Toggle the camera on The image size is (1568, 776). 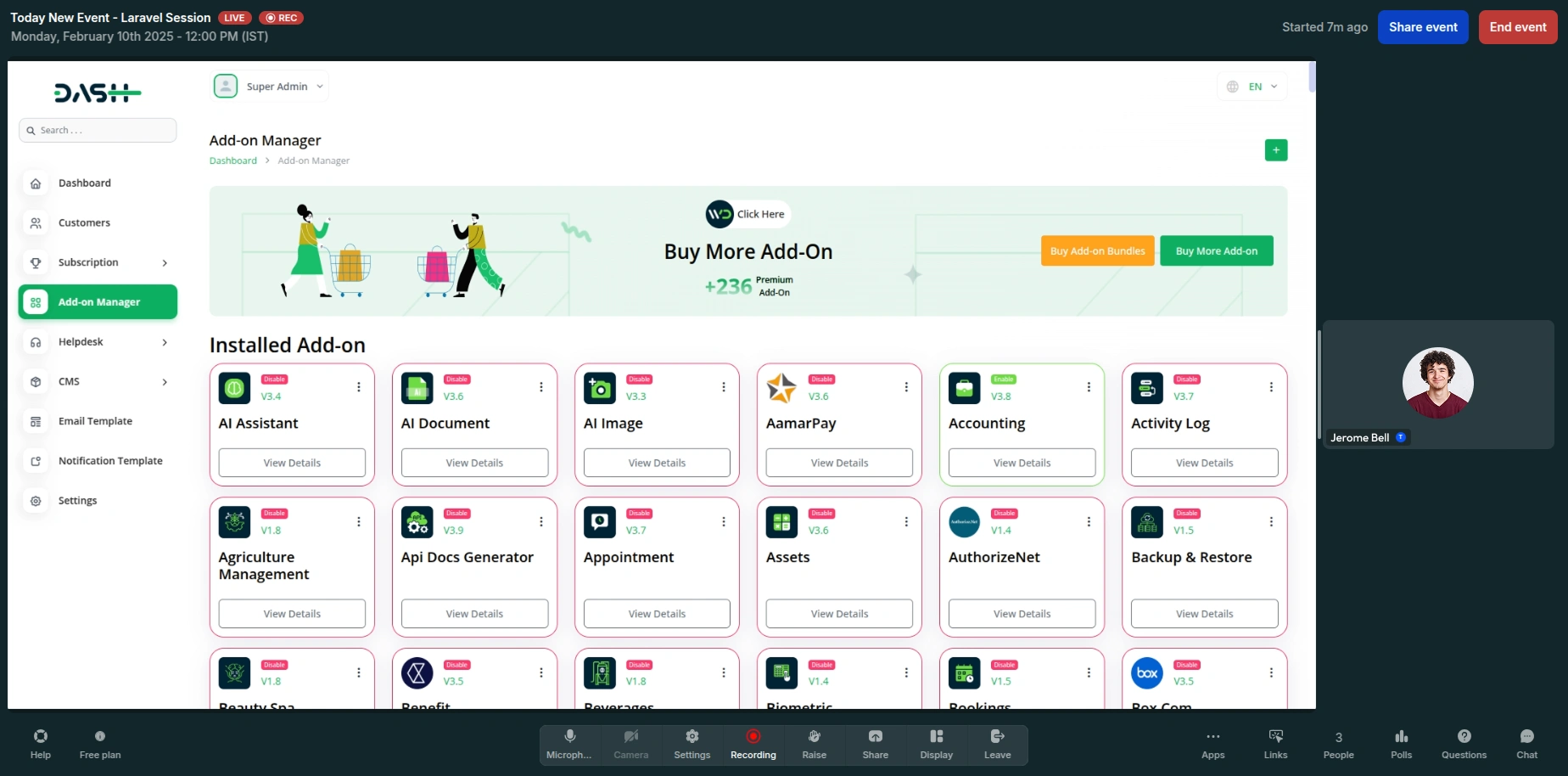pyautogui.click(x=630, y=744)
